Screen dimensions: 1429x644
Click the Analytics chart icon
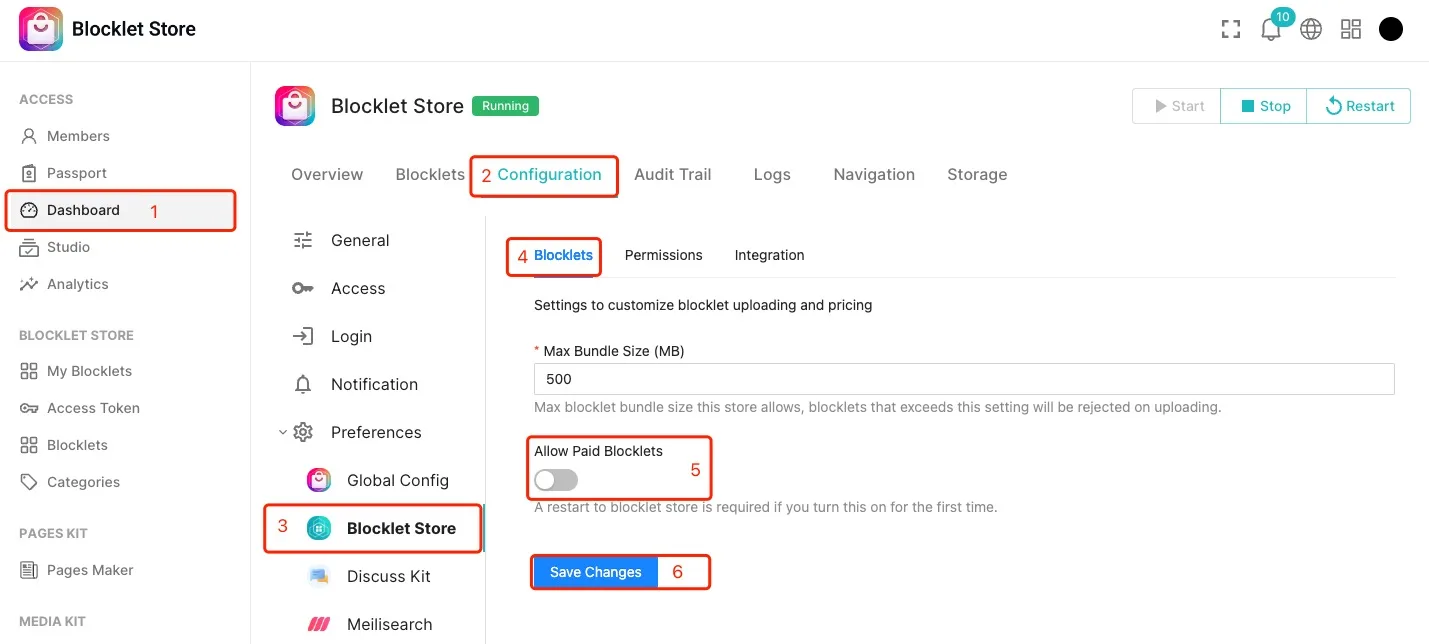pos(29,284)
